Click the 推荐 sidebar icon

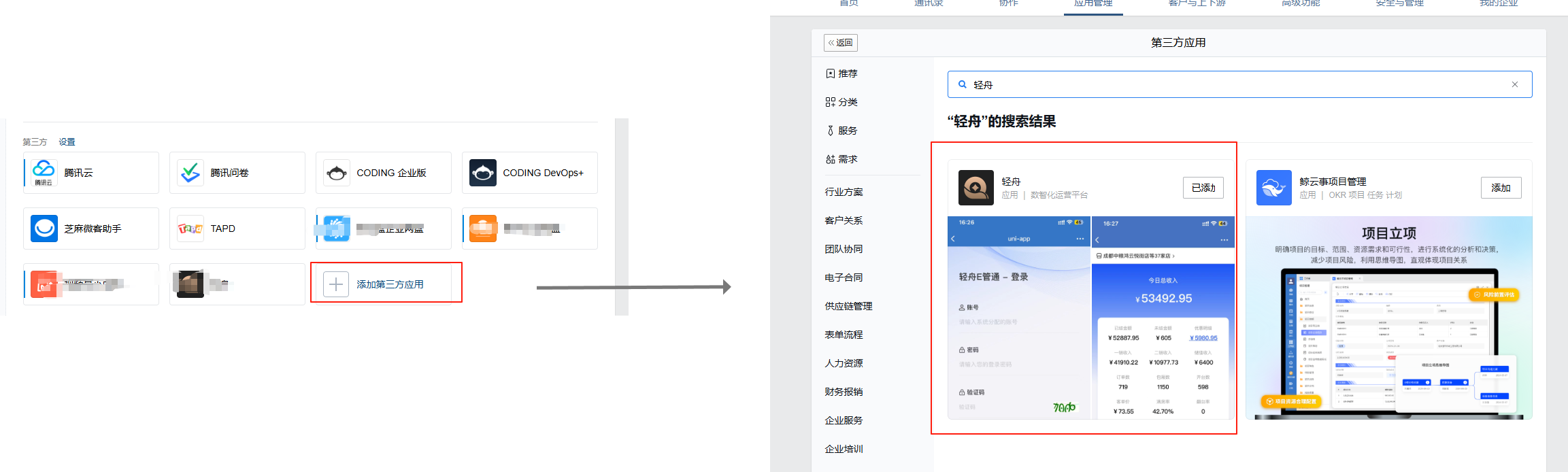pyautogui.click(x=831, y=73)
